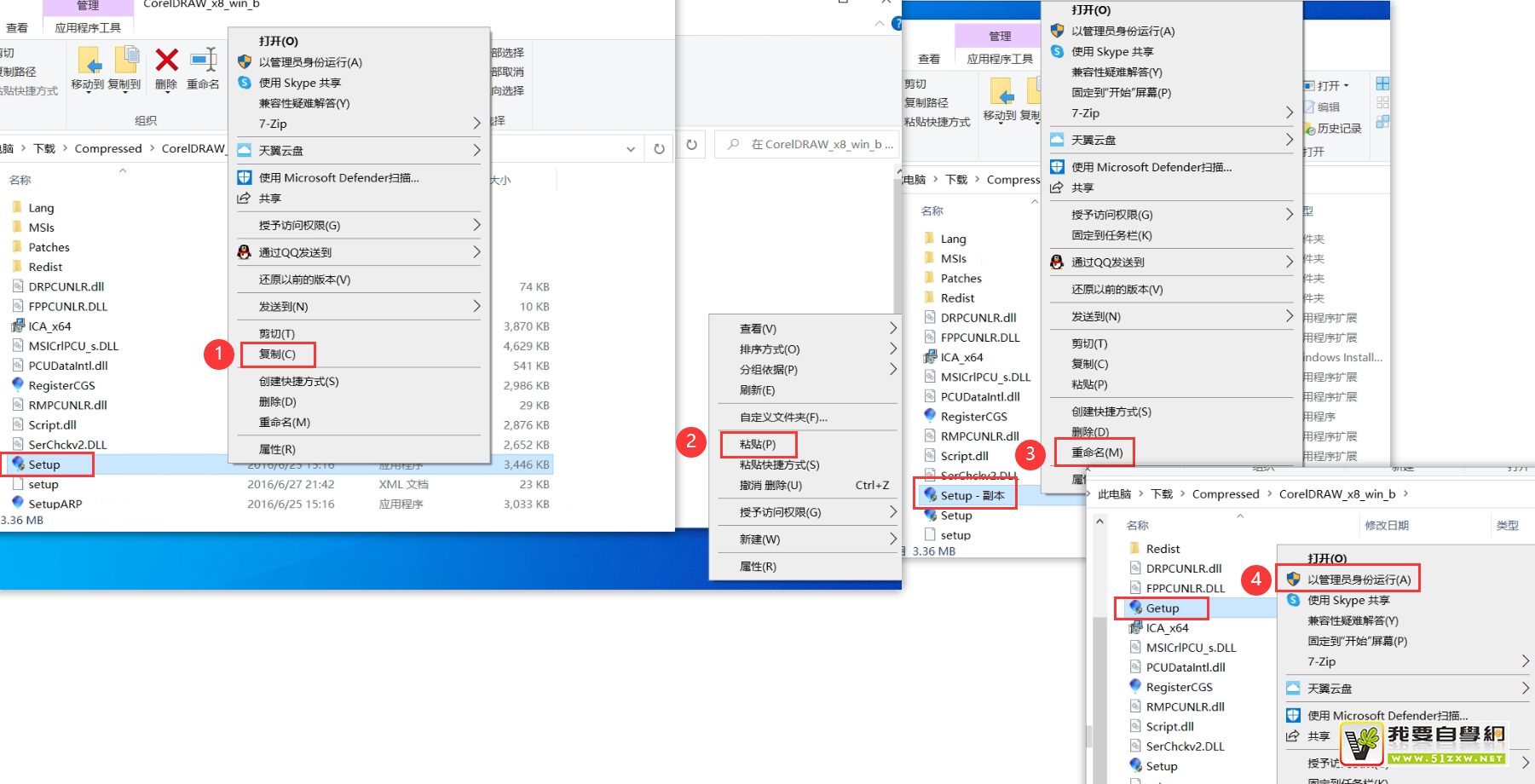Click 使用 Microsoft Defender扫描 in the leftmost context menu
Image resolution: width=1535 pixels, height=784 pixels.
pyautogui.click(x=338, y=177)
